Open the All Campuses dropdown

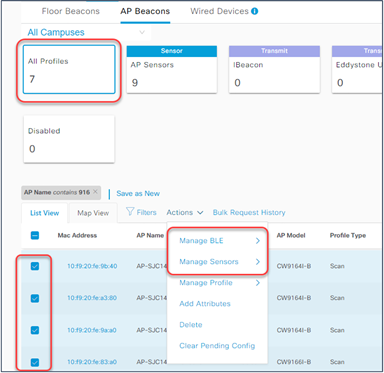(x=87, y=32)
